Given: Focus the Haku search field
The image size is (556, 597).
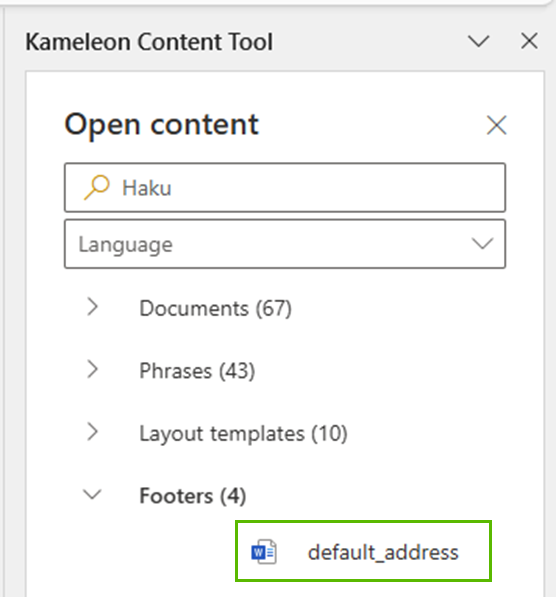Looking at the screenshot, I should point(285,187).
